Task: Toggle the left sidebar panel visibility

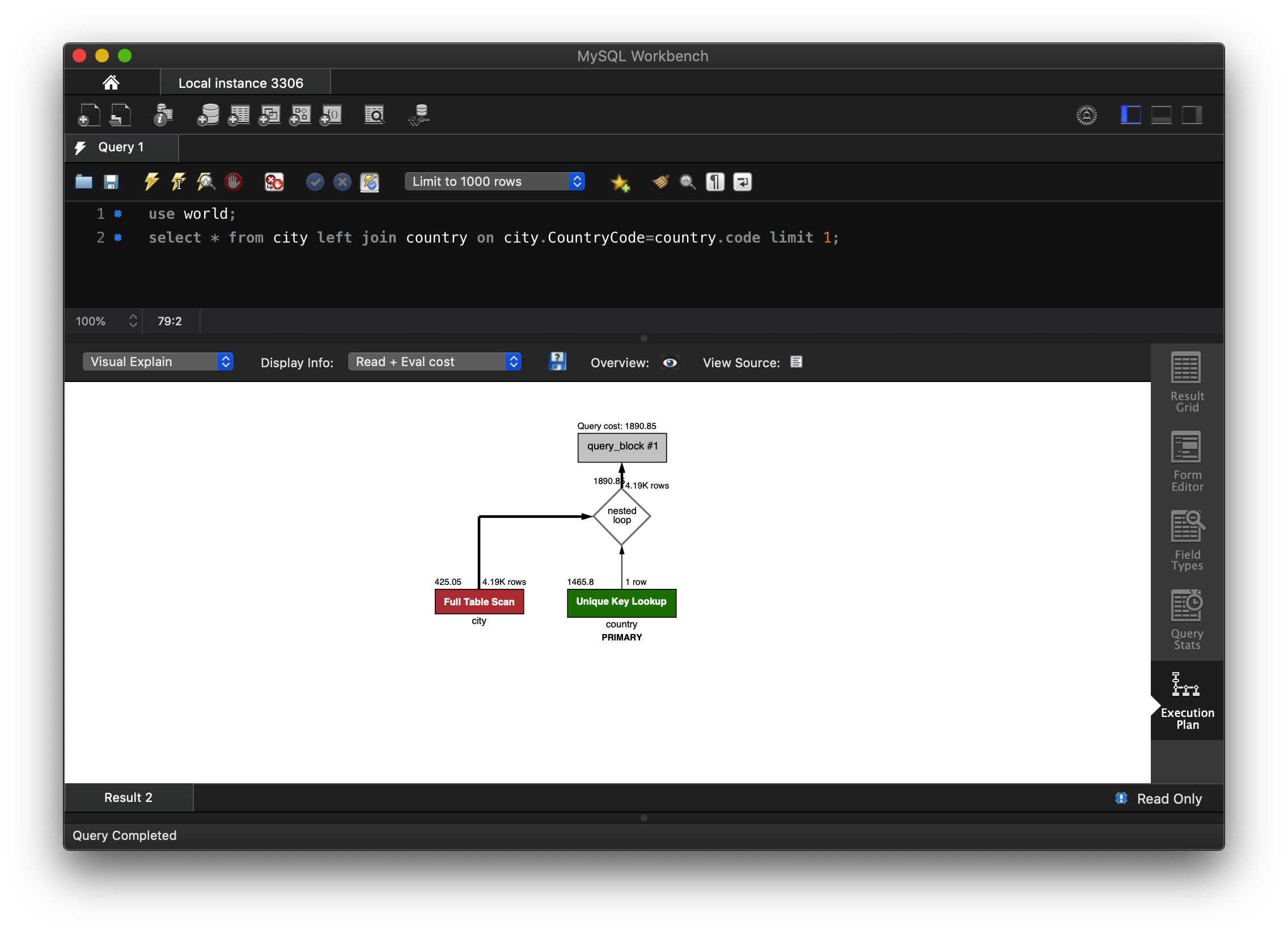Action: coord(1130,115)
